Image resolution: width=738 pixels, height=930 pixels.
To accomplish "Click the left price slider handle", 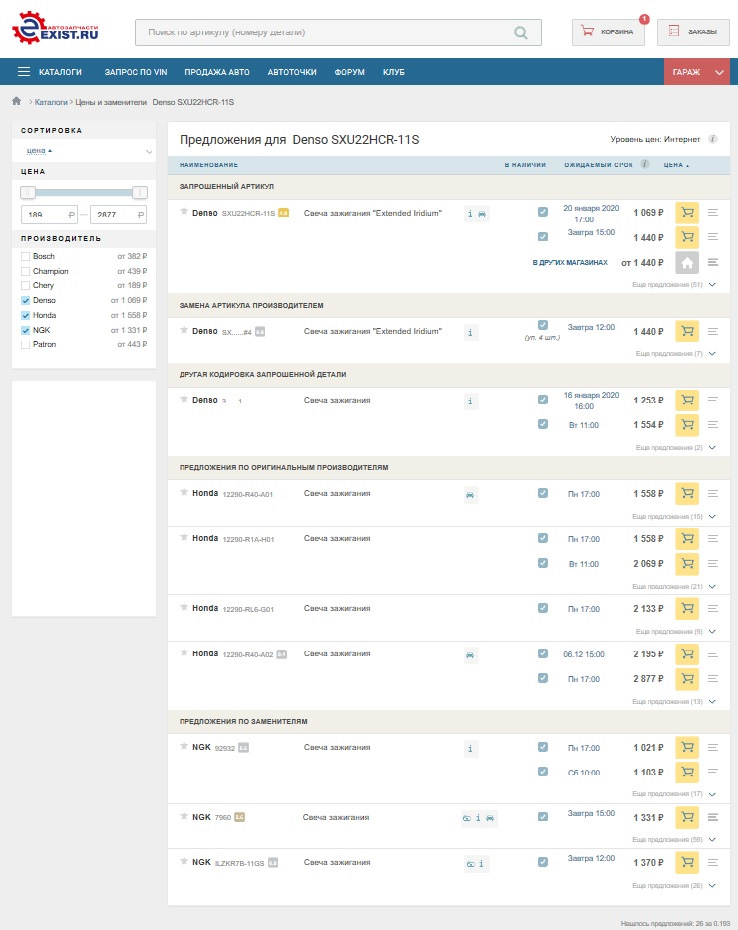I will [x=28, y=193].
